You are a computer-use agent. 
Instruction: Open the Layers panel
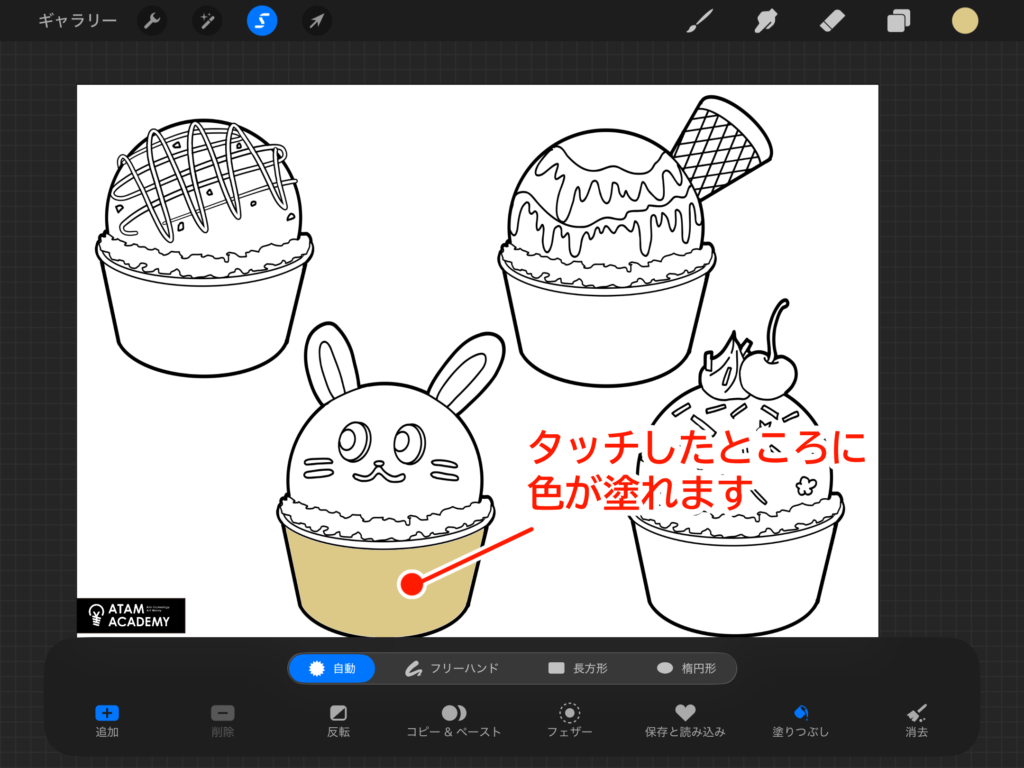pyautogui.click(x=899, y=20)
